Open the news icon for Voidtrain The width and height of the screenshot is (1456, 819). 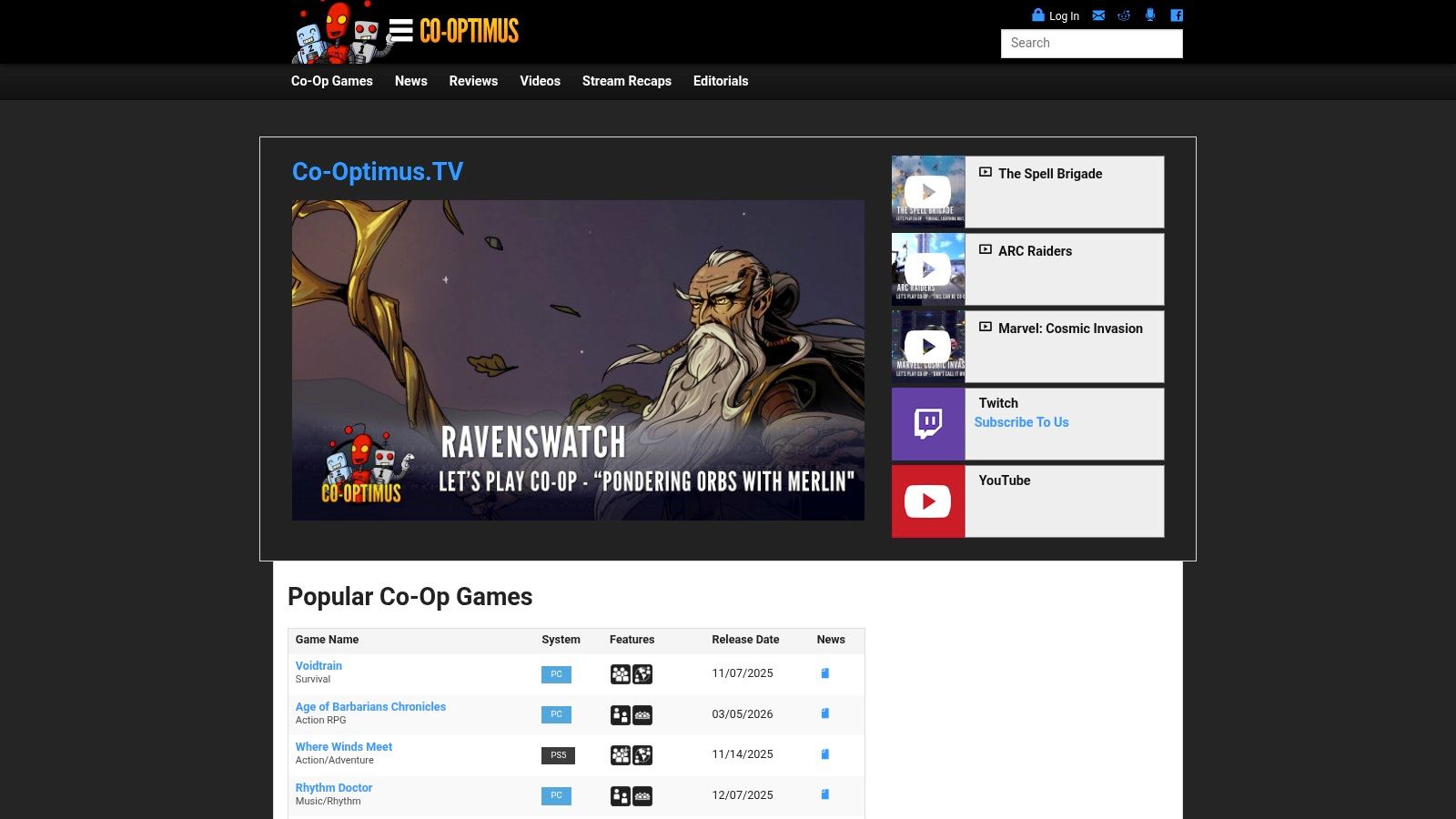(825, 673)
